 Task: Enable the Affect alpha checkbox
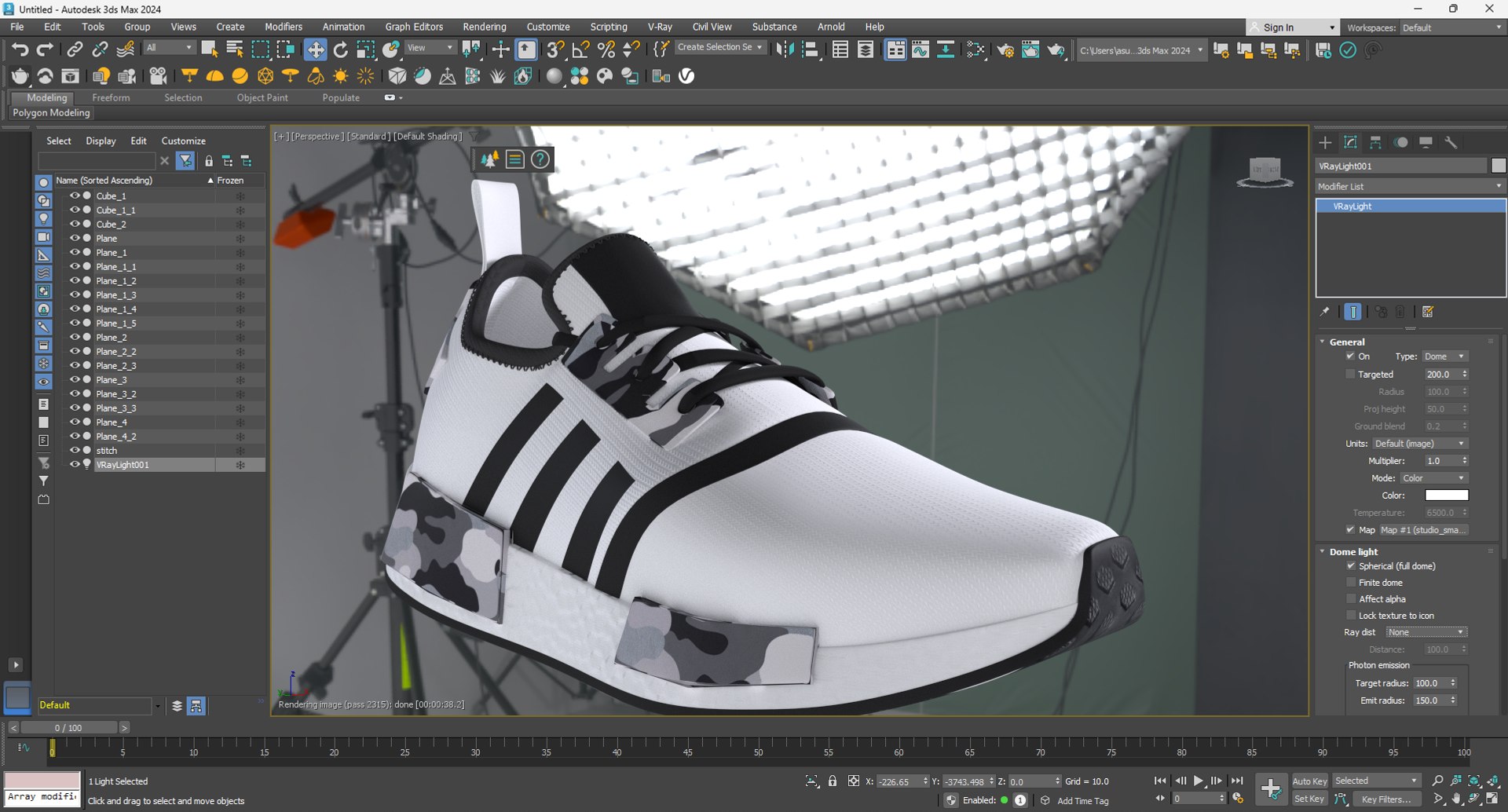[x=1351, y=599]
